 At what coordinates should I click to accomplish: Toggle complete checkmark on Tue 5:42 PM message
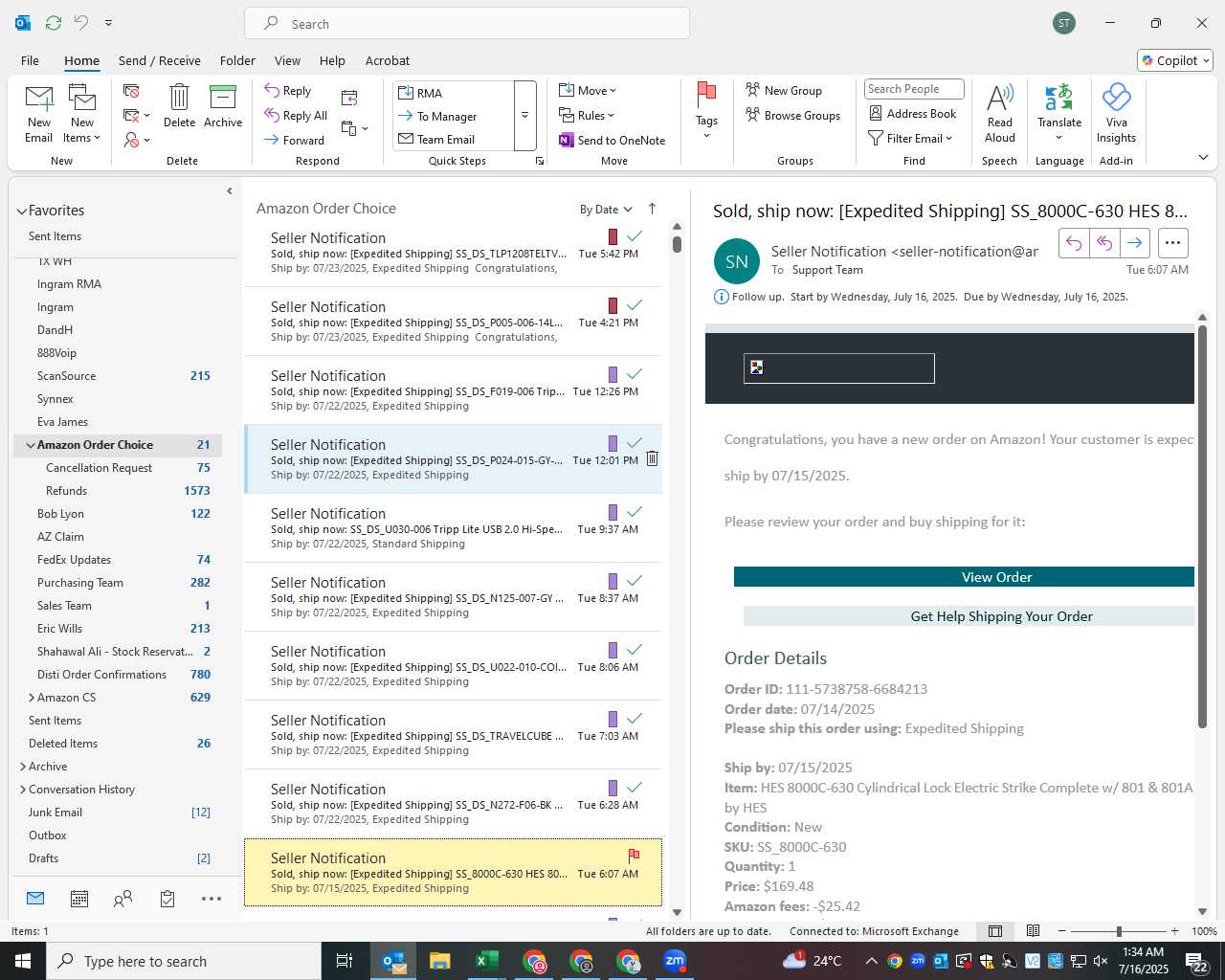(634, 235)
